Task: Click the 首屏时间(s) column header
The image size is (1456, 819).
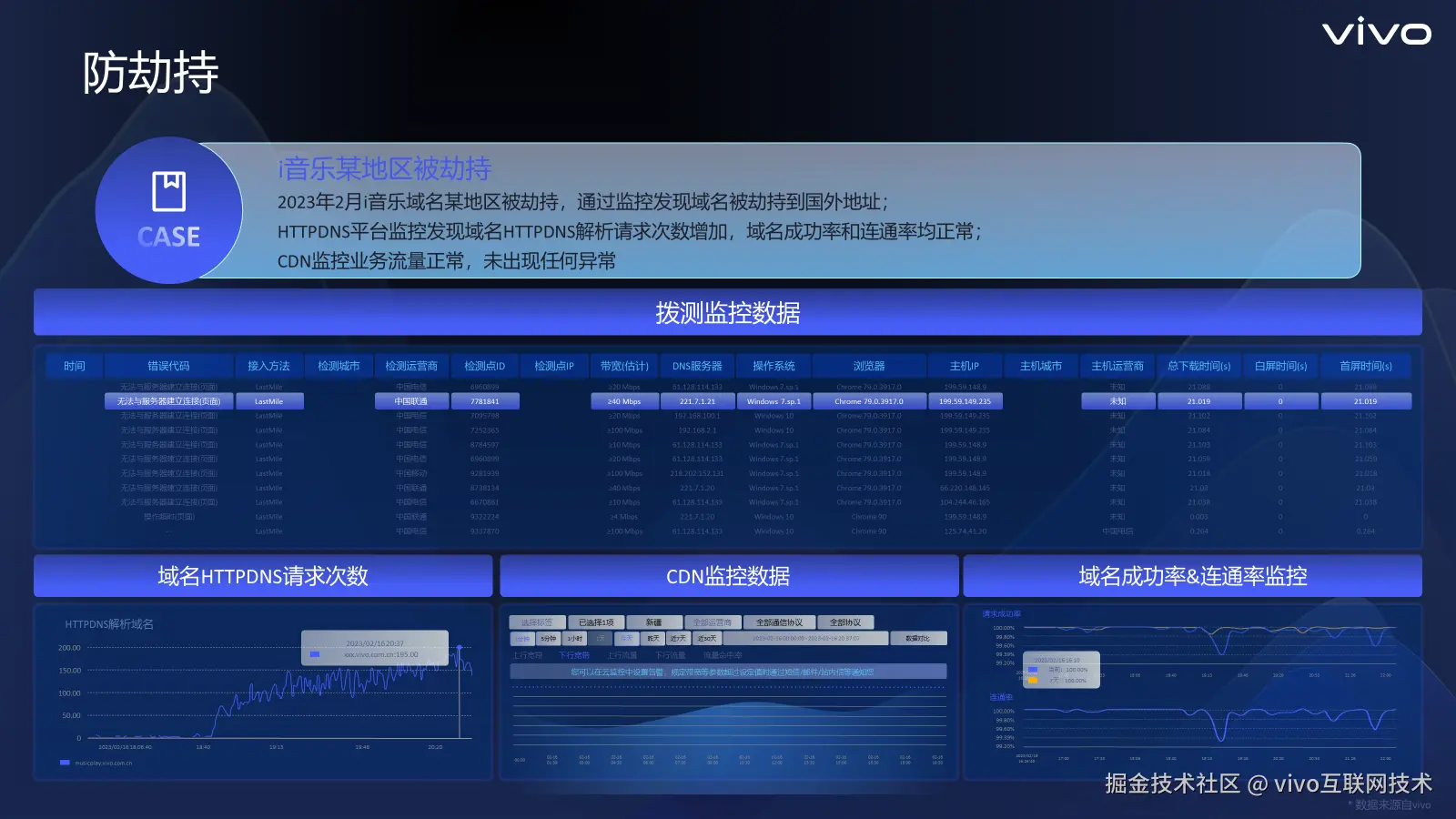Action: [1366, 366]
